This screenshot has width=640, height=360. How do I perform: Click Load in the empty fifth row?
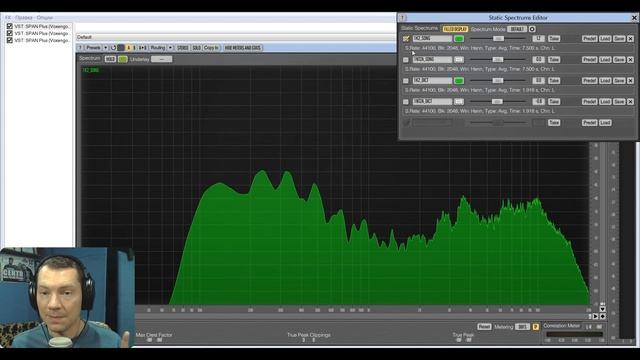point(605,122)
